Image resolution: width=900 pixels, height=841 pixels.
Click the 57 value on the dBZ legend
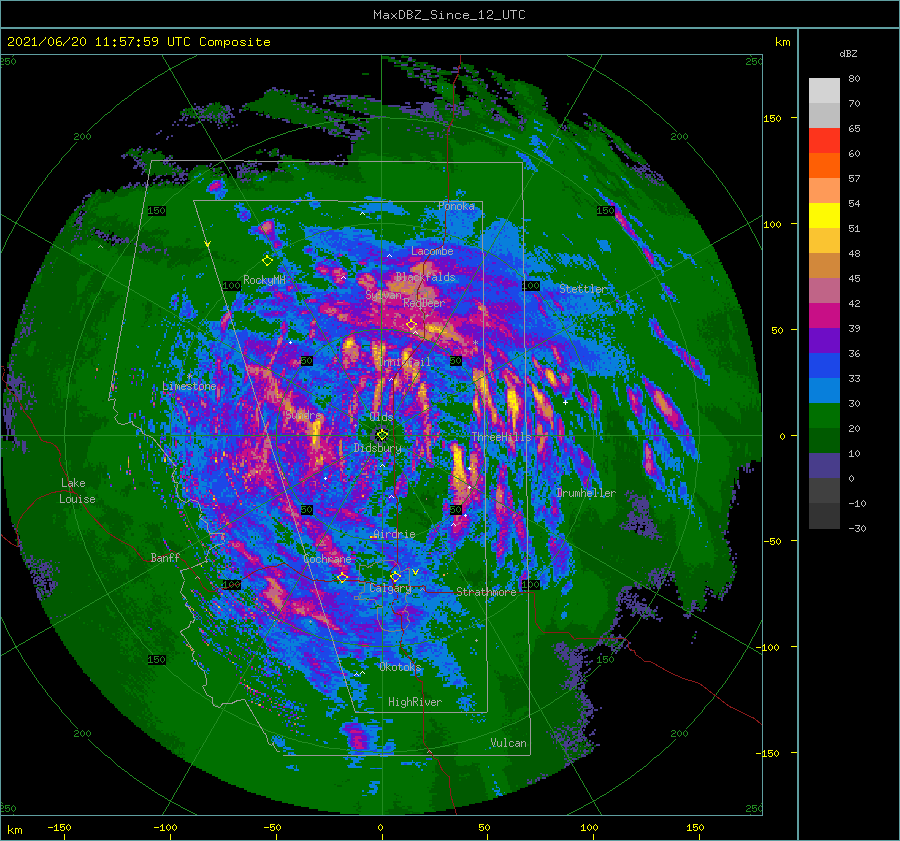(x=854, y=179)
